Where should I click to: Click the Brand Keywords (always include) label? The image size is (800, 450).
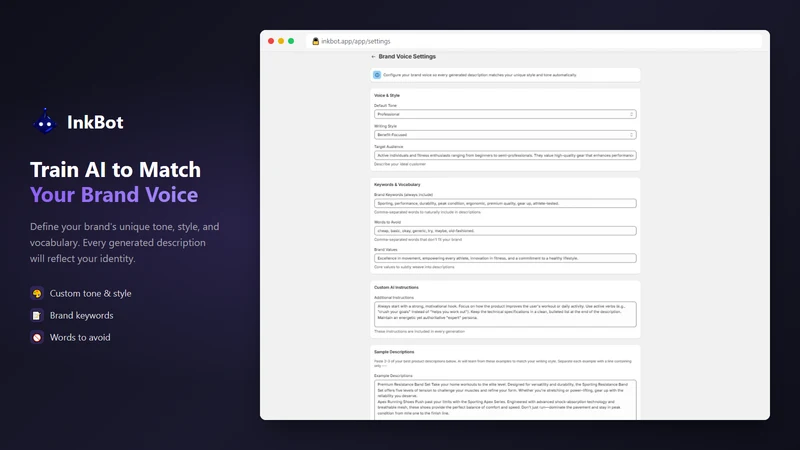point(403,195)
